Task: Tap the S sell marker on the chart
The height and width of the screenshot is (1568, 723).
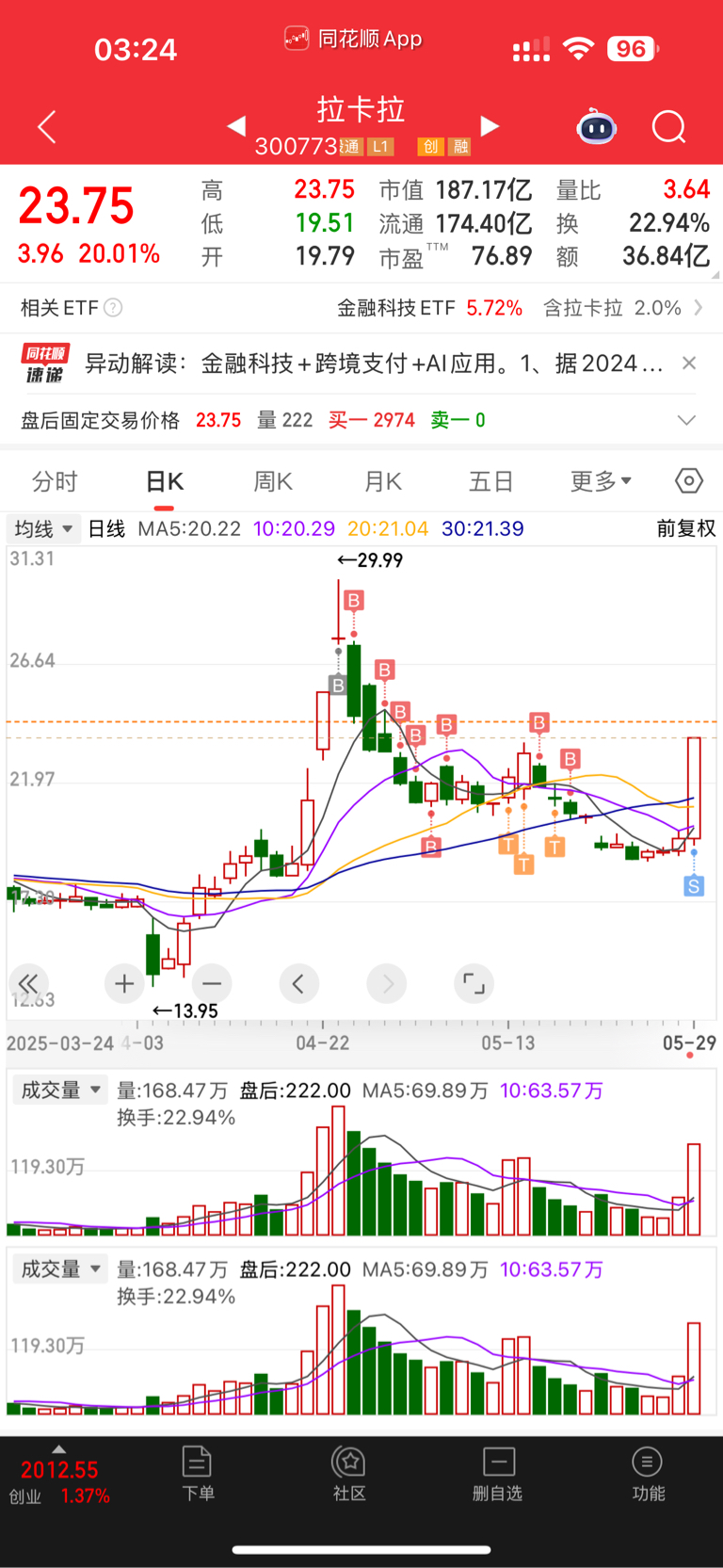Action: point(694,885)
